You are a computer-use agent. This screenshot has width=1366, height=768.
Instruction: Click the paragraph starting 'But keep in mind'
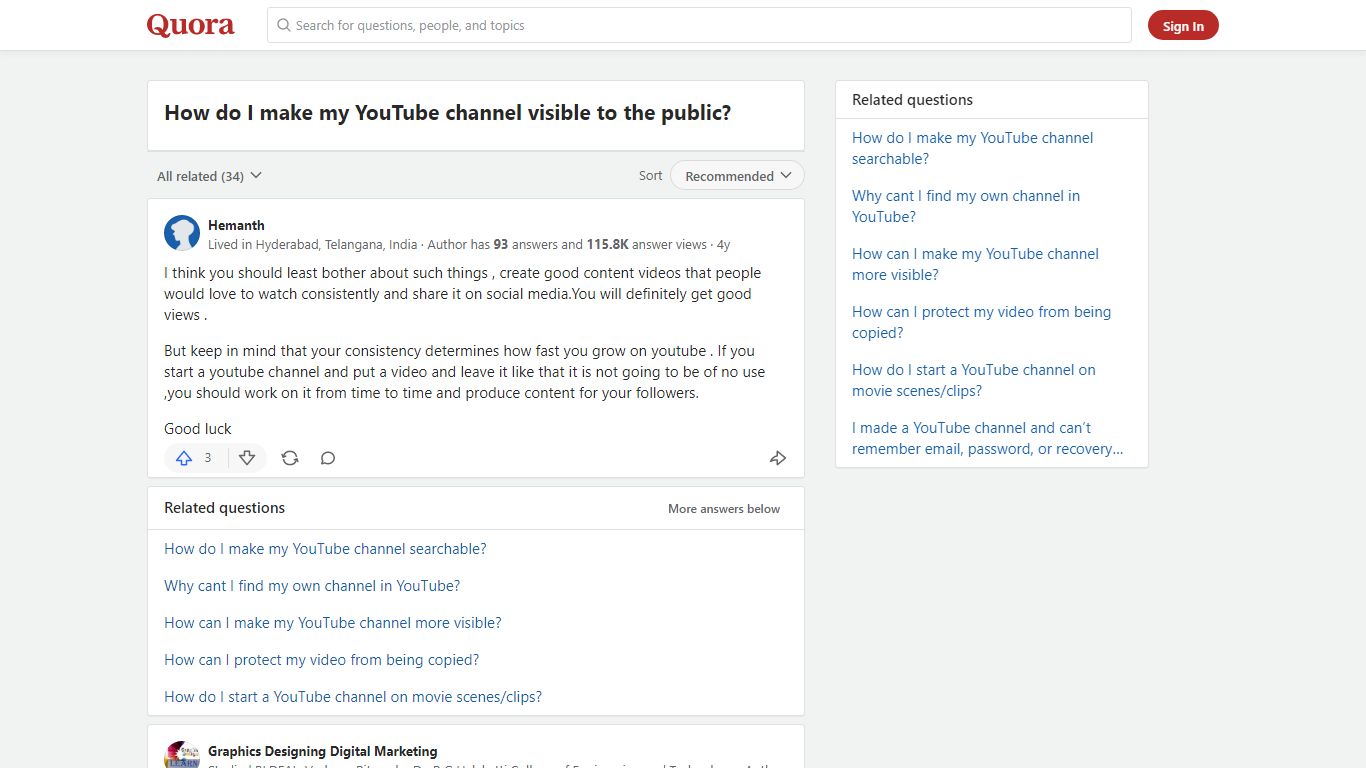[x=465, y=372]
